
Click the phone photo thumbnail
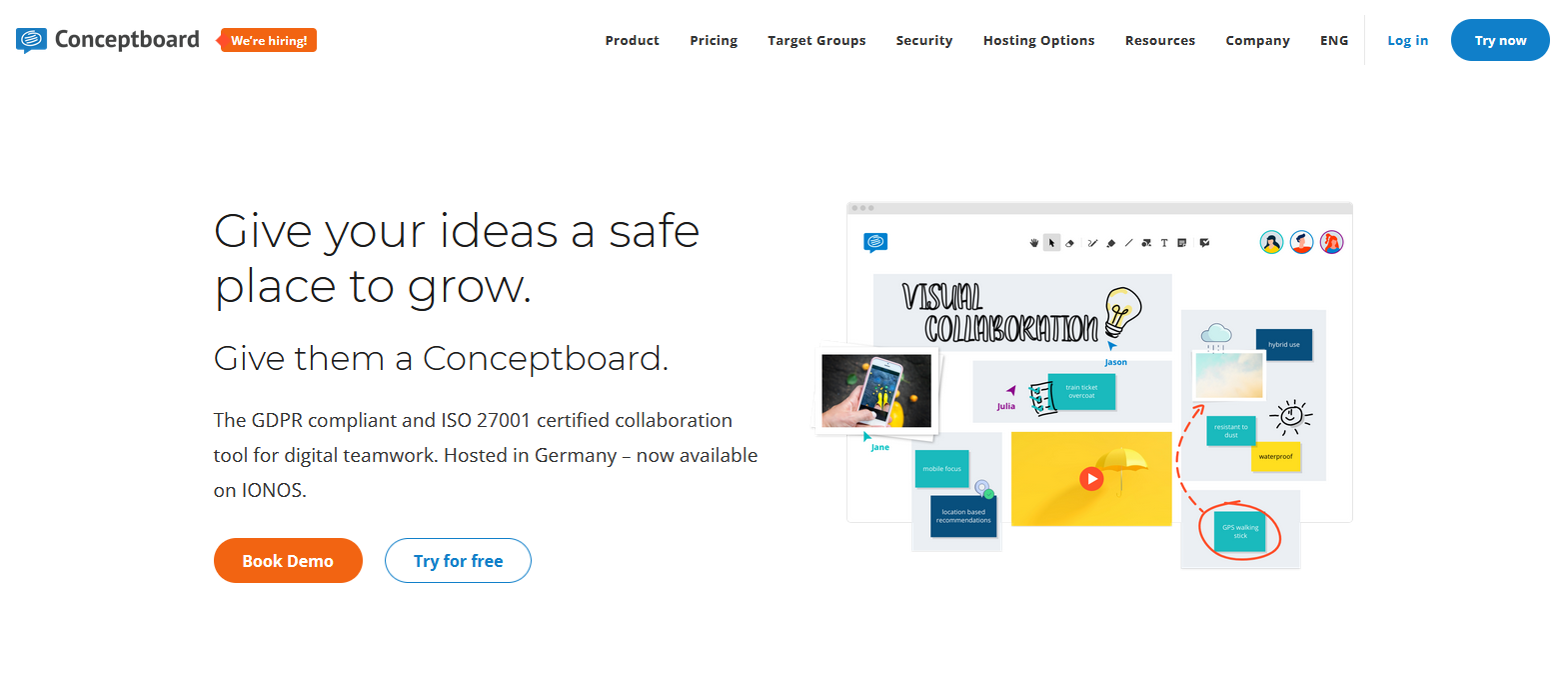click(x=876, y=391)
